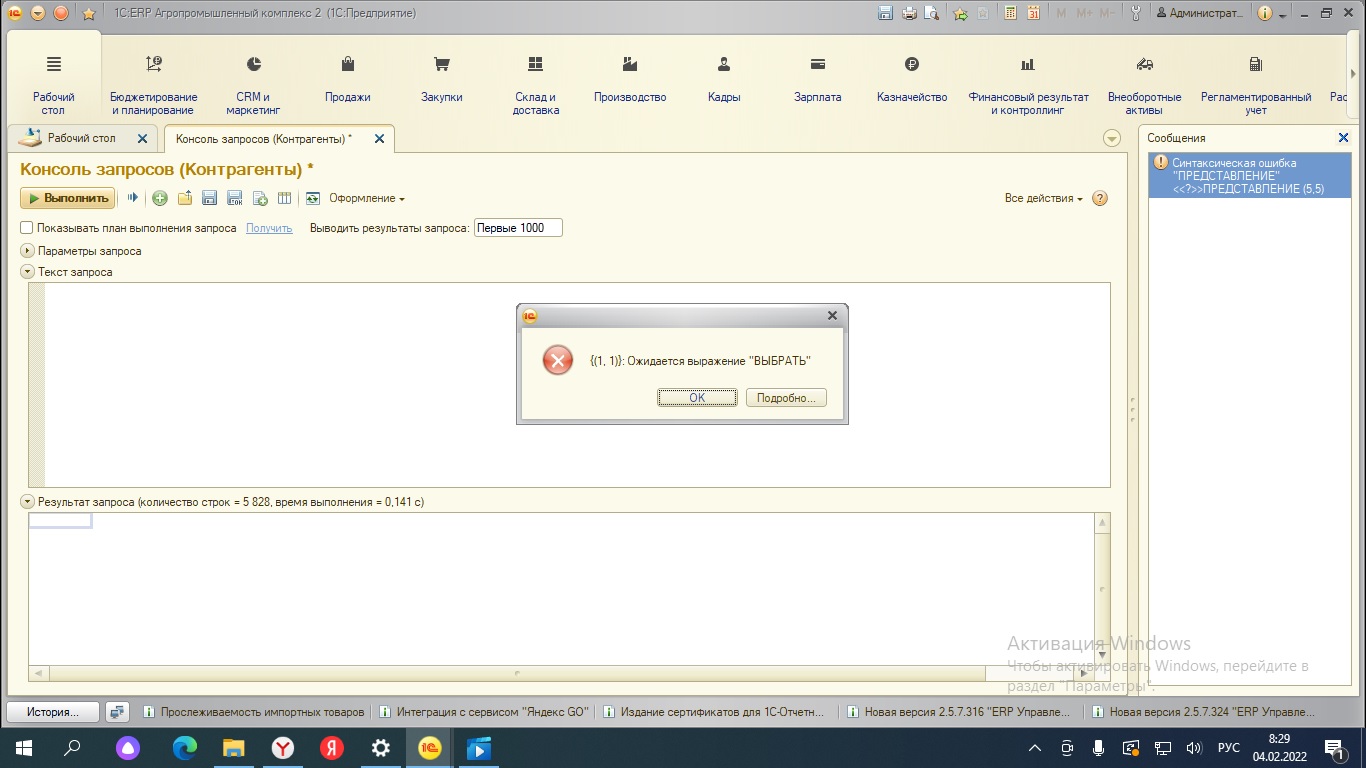1366x768 pixels.
Task: Open the Казначейство section
Action: tap(912, 80)
